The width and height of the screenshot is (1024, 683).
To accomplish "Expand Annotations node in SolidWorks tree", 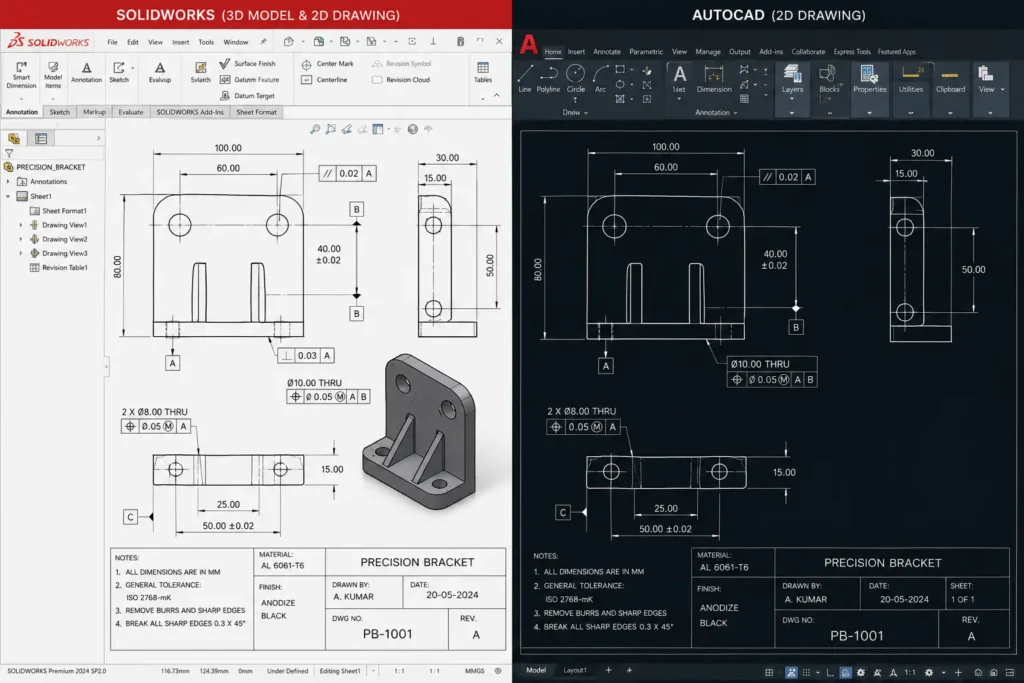I will click(x=8, y=182).
